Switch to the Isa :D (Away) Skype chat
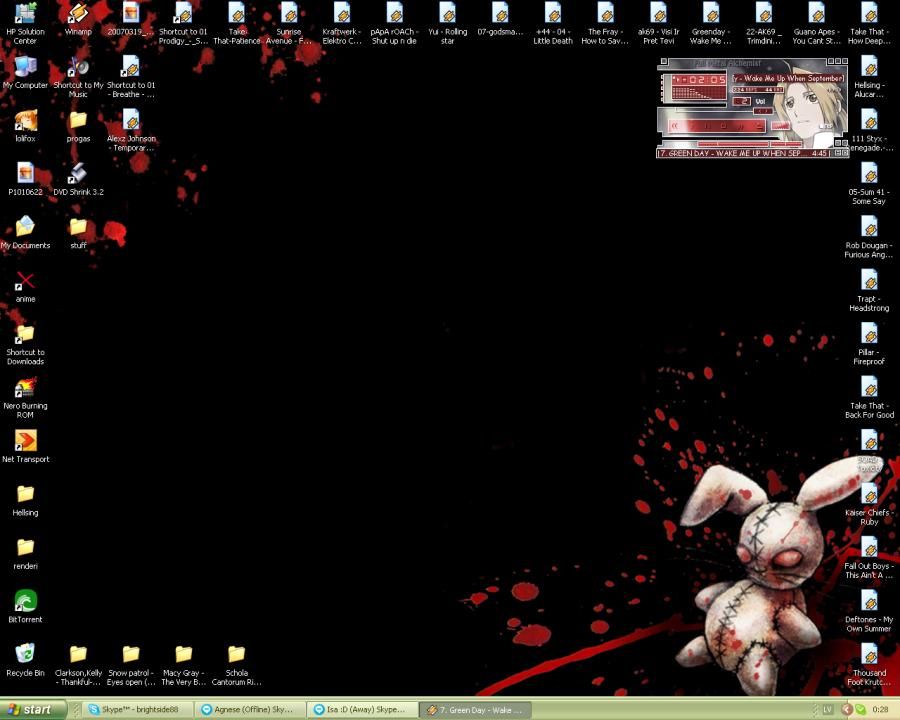 362,710
